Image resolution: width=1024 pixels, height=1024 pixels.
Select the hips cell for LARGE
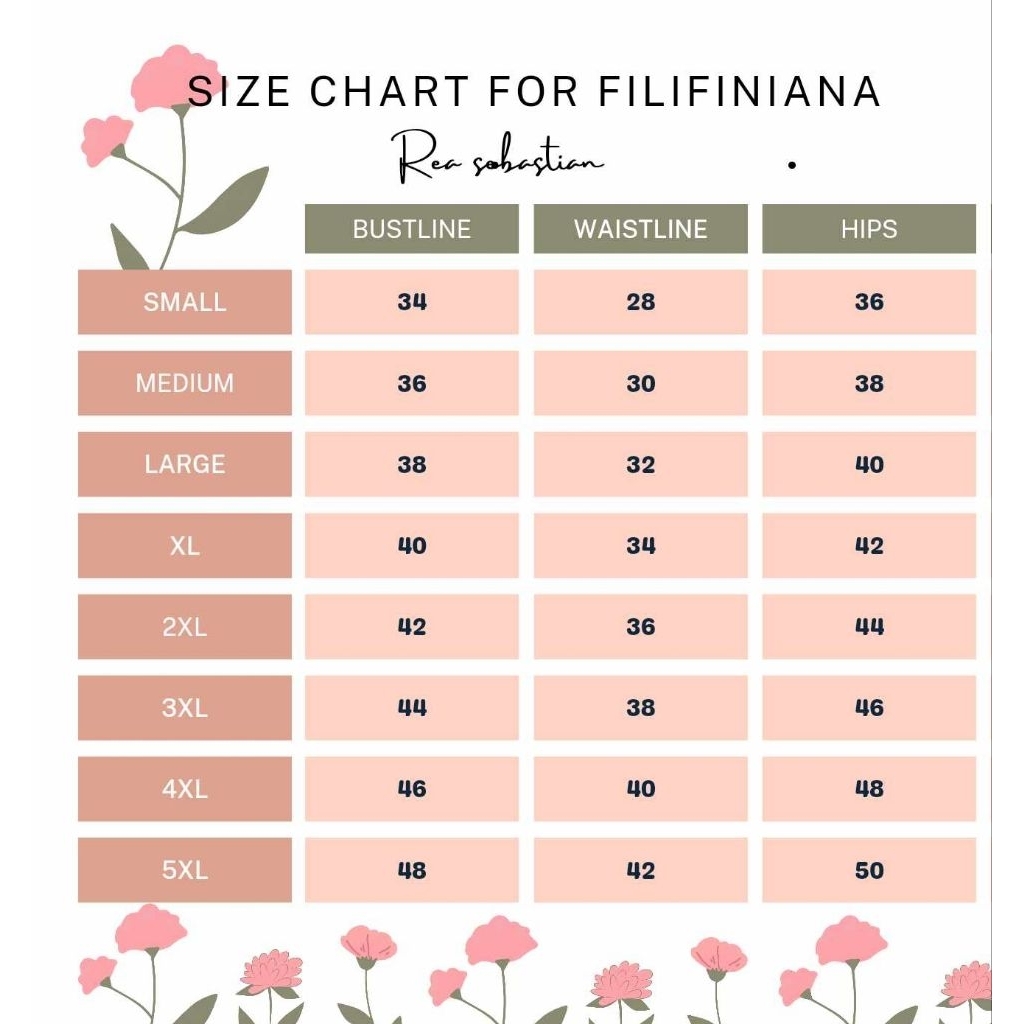tap(868, 464)
